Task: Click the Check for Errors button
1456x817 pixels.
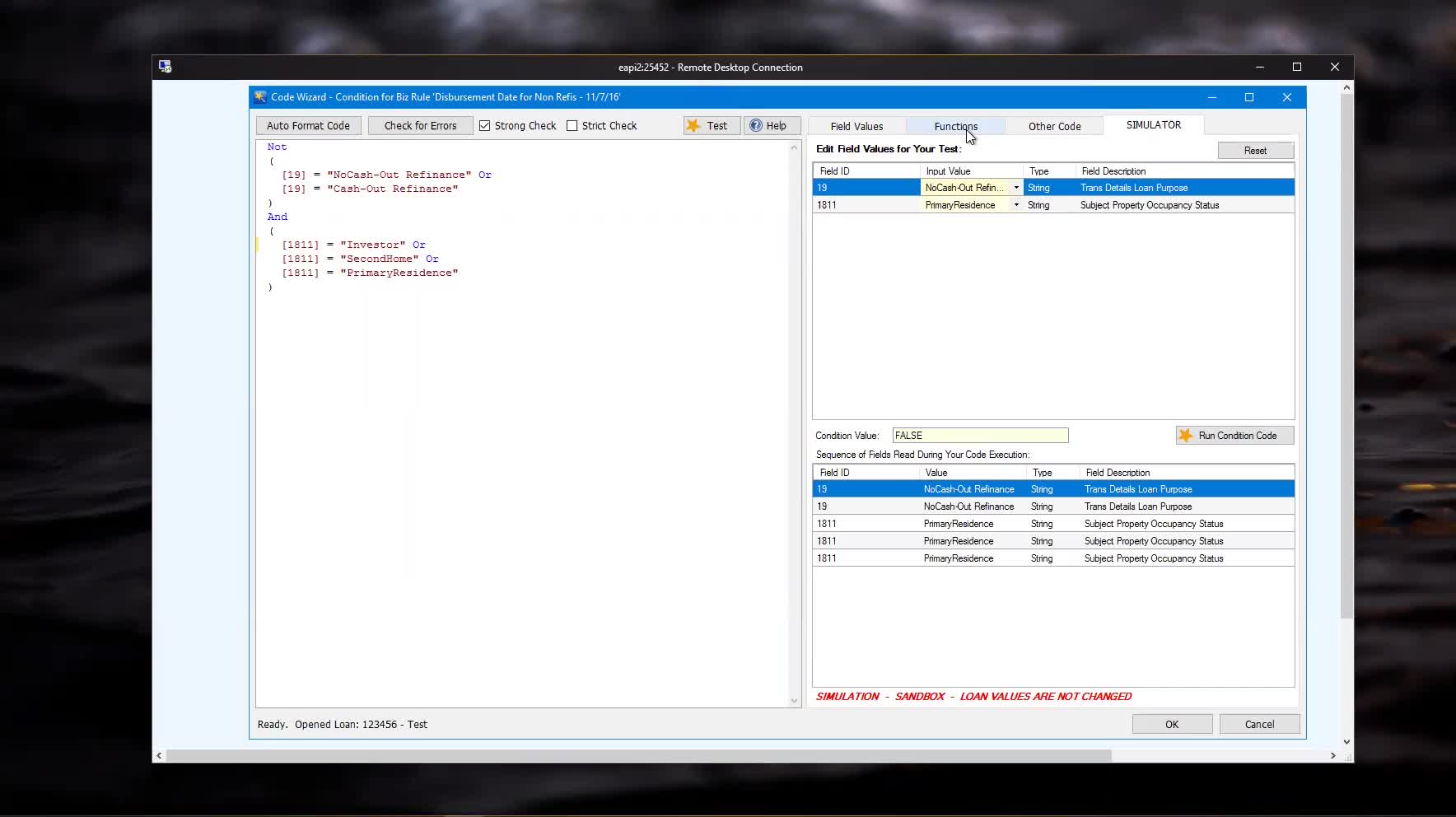Action: point(420,126)
